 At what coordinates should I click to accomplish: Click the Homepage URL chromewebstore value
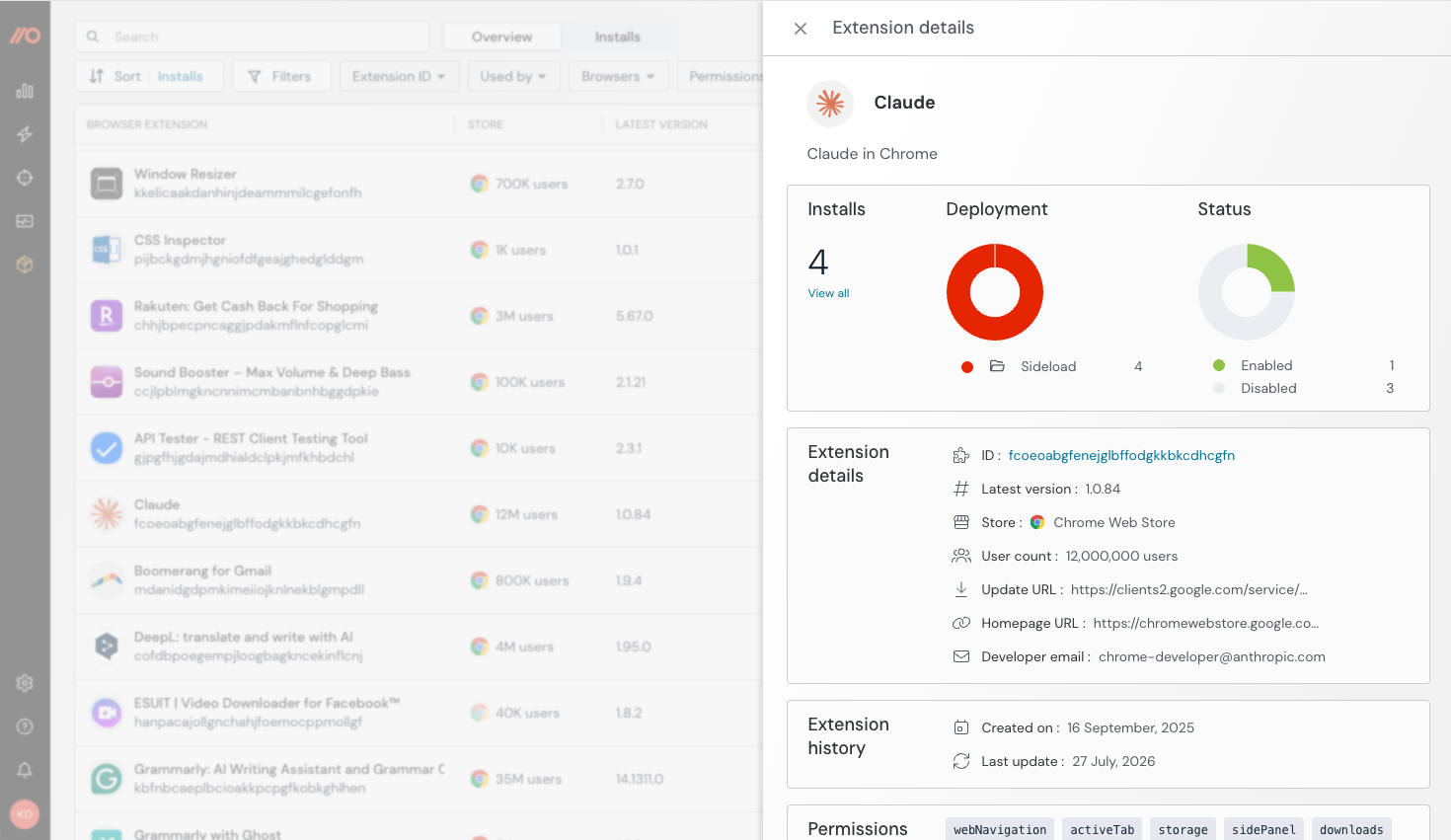tap(1205, 623)
